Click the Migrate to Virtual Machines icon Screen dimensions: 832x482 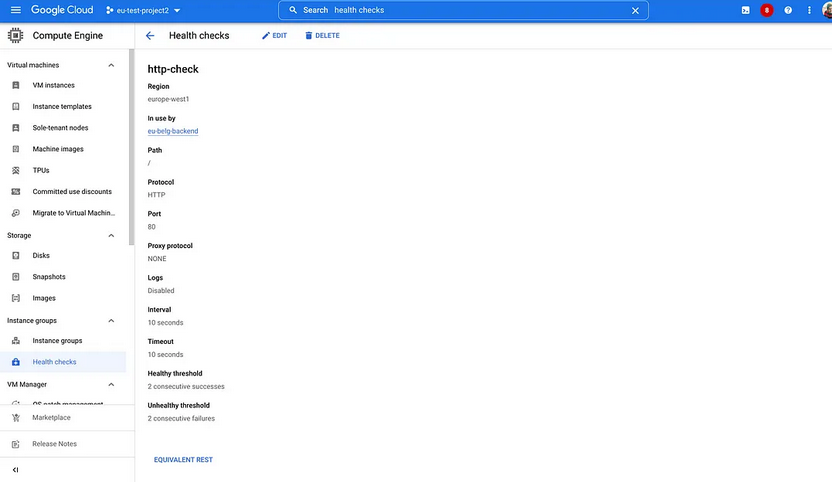16,213
